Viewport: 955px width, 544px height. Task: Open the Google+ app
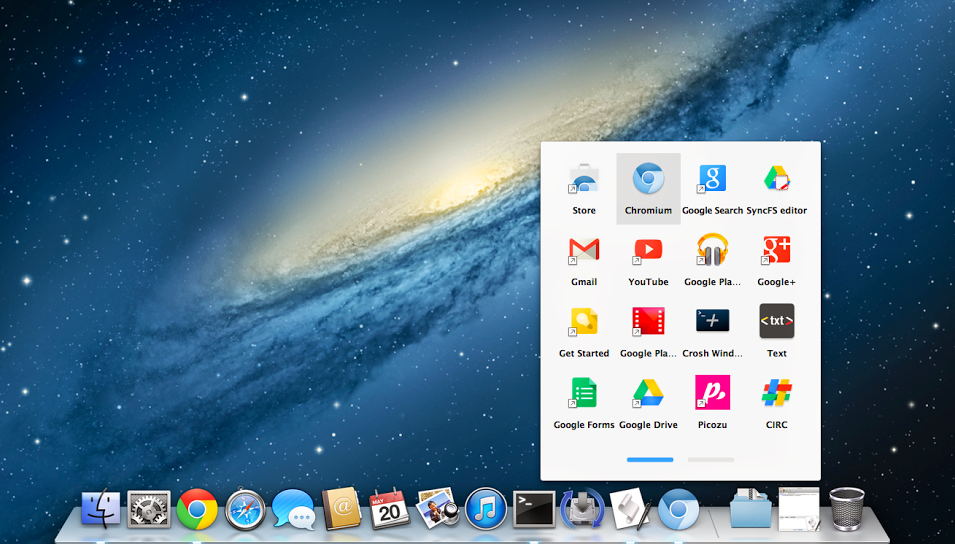point(777,251)
